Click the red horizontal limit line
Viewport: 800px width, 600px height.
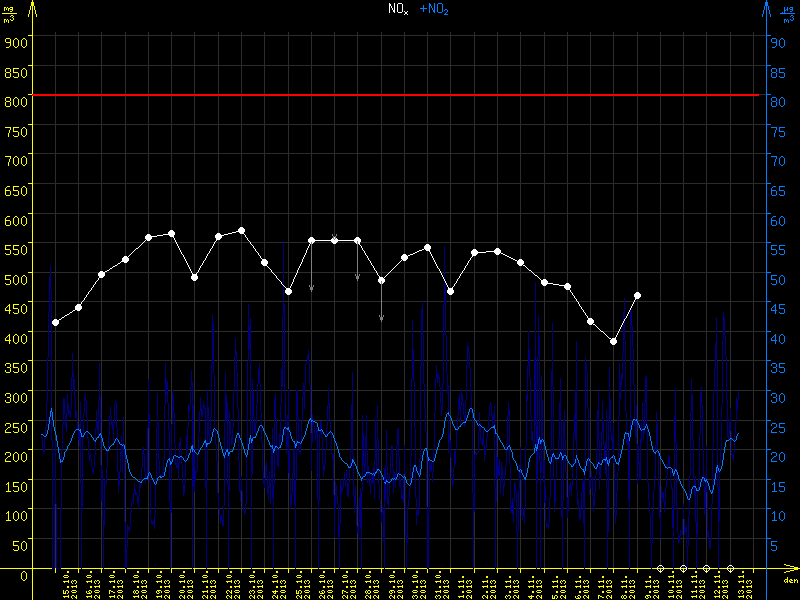(x=400, y=95)
